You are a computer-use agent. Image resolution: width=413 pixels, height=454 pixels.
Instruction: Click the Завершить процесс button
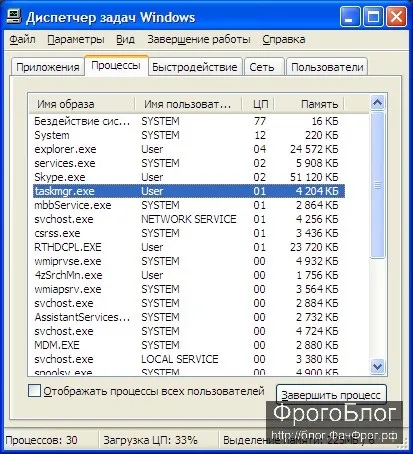[x=331, y=395]
